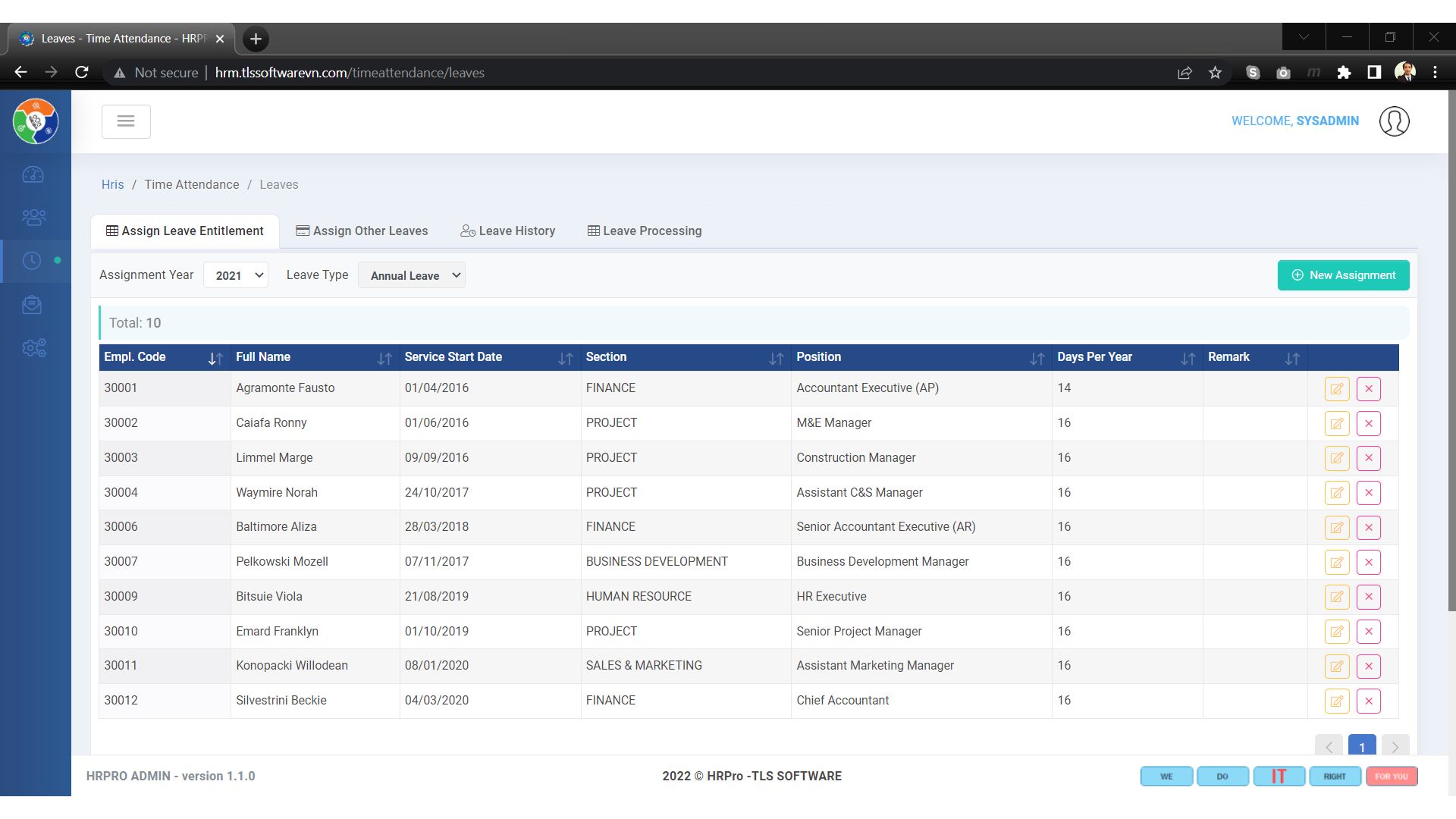Follow the Hris breadcrumb link
The width and height of the screenshot is (1456, 819).
[x=112, y=185]
